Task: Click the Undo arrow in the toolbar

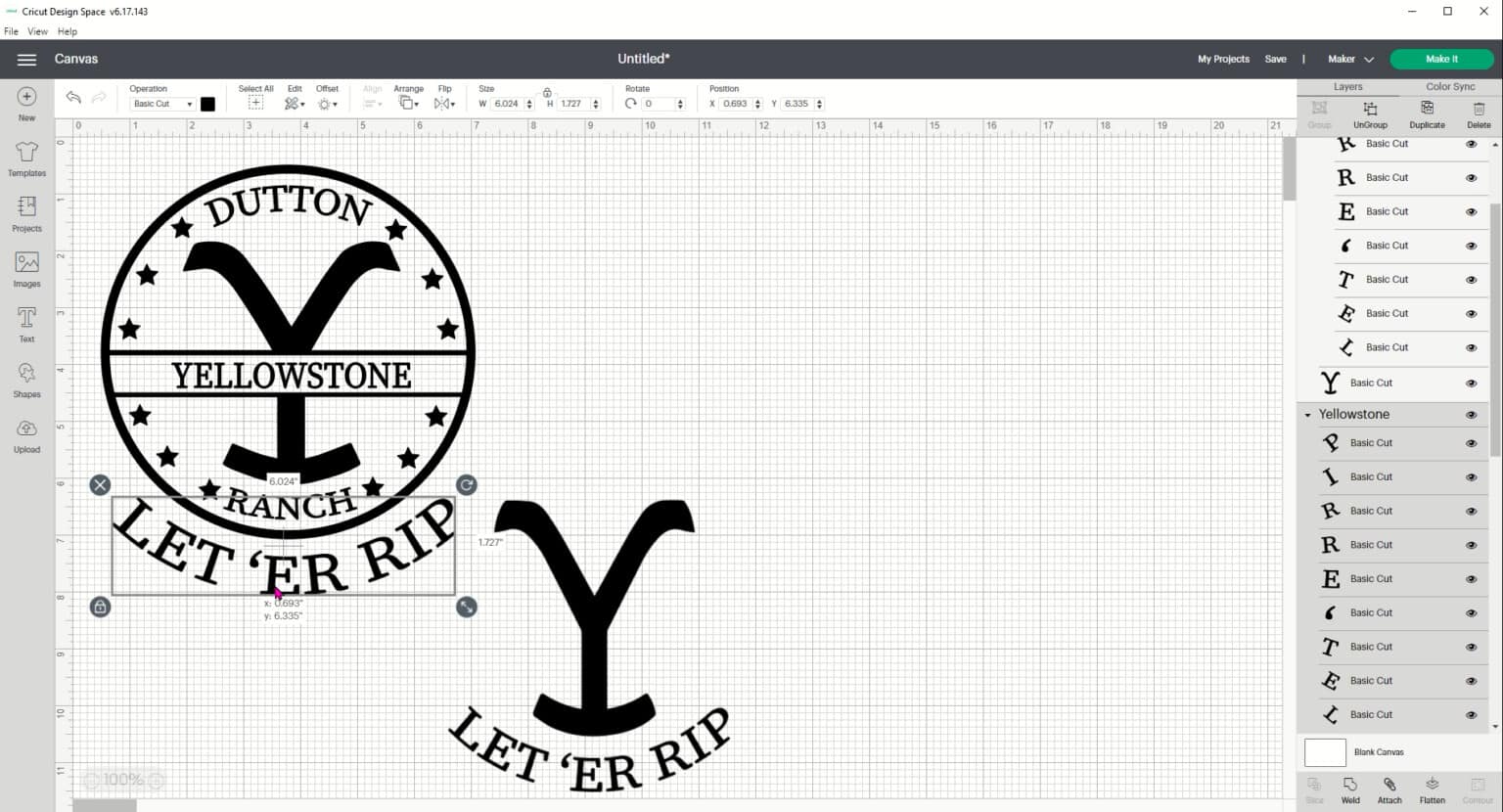Action: [73, 98]
